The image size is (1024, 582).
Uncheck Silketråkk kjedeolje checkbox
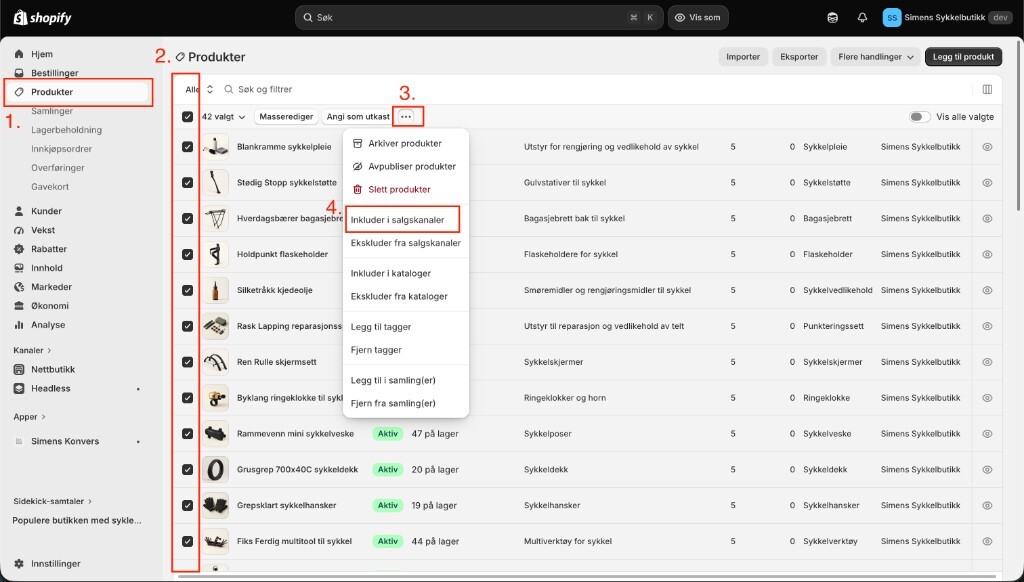(187, 290)
